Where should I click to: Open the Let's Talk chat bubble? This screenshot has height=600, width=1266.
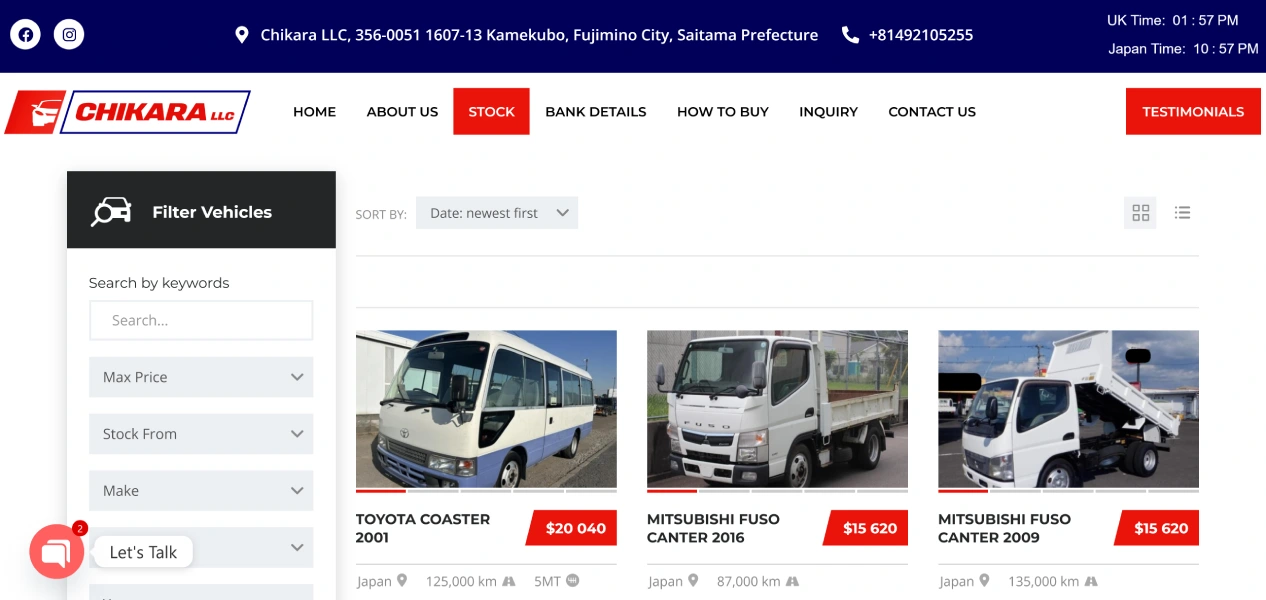(57, 551)
